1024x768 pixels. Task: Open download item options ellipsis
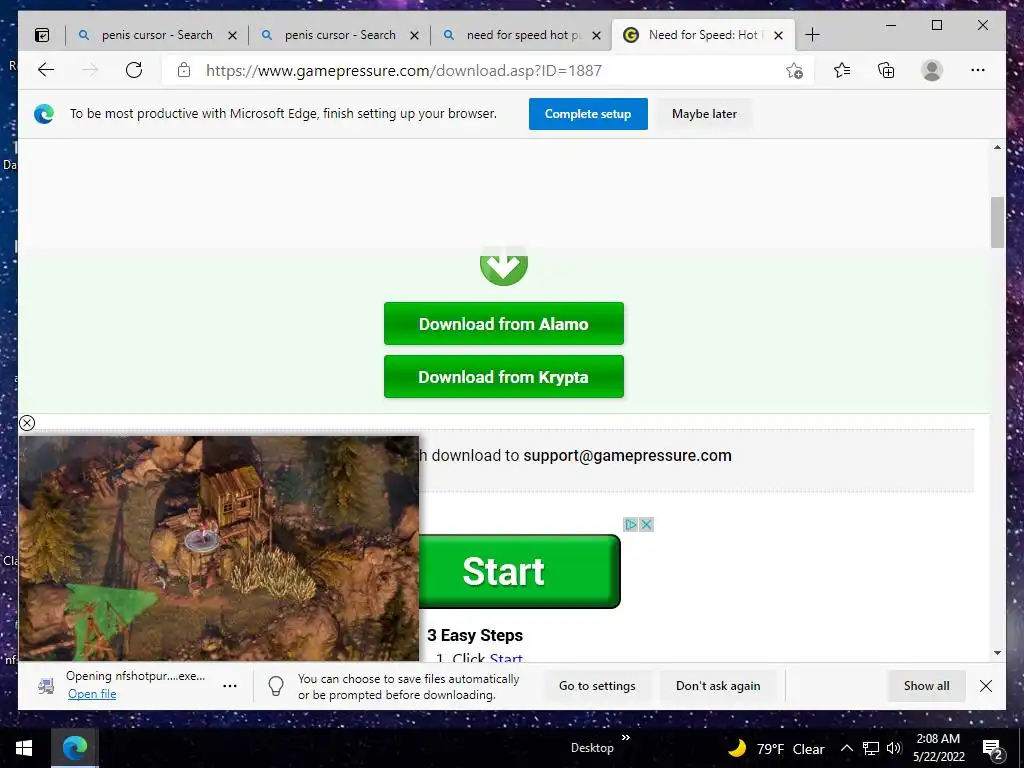[230, 686]
